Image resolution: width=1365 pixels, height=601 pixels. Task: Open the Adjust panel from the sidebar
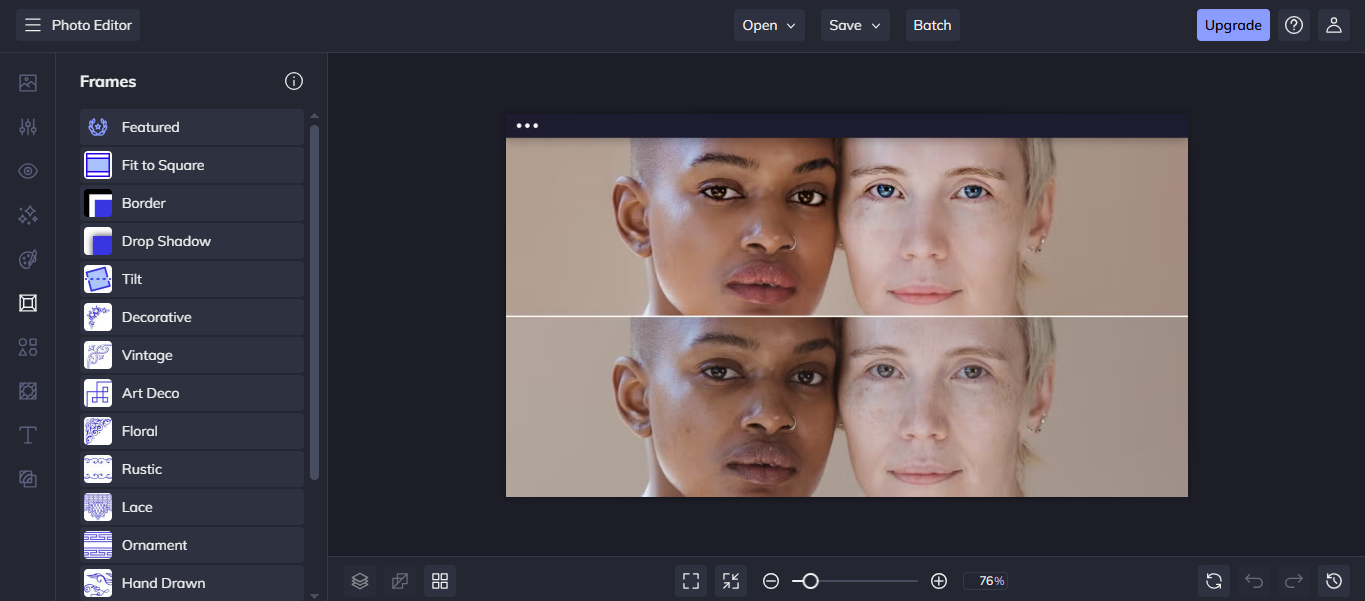(27, 127)
